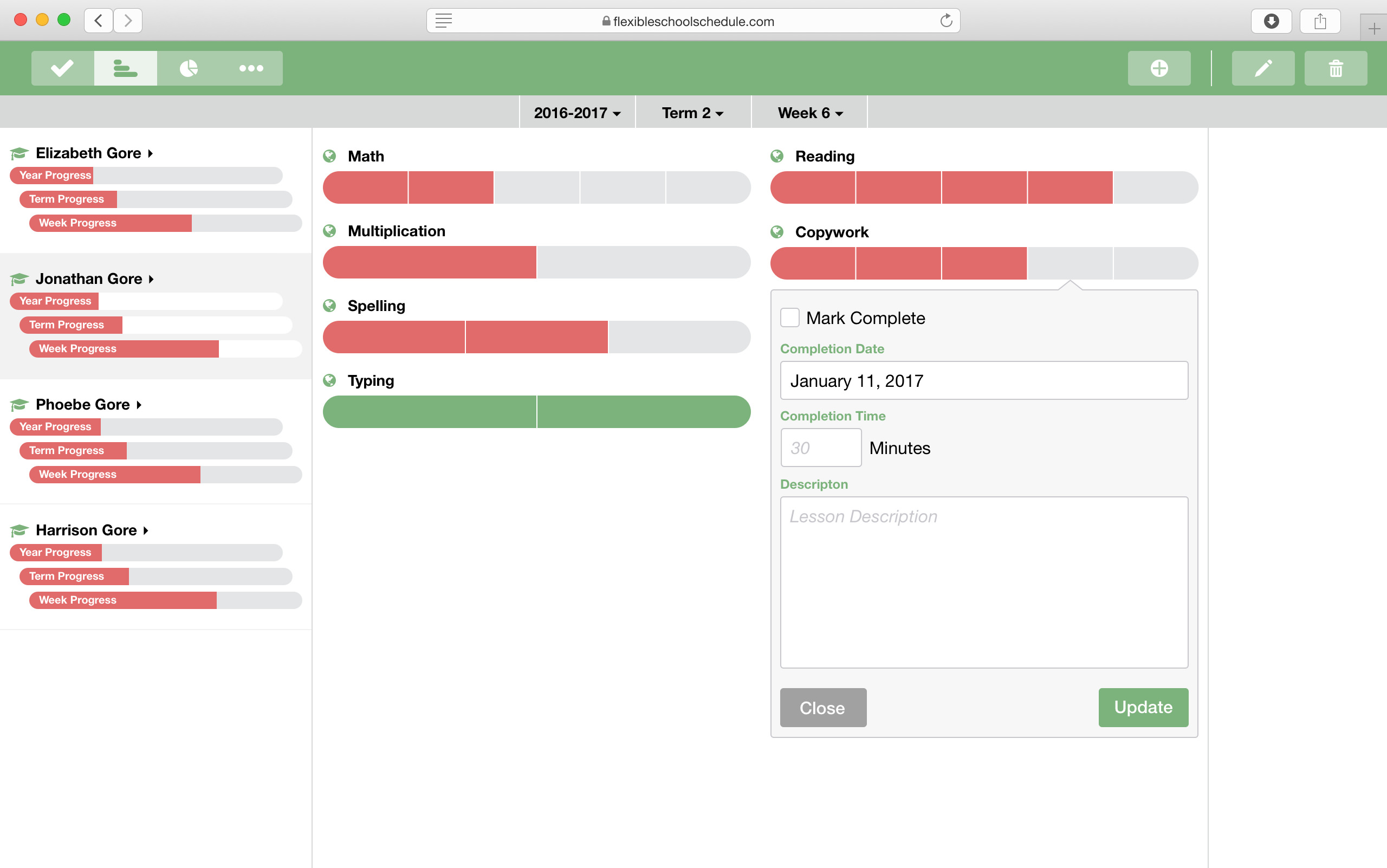Click the trash delete icon
This screenshot has height=868, width=1387.
point(1336,68)
